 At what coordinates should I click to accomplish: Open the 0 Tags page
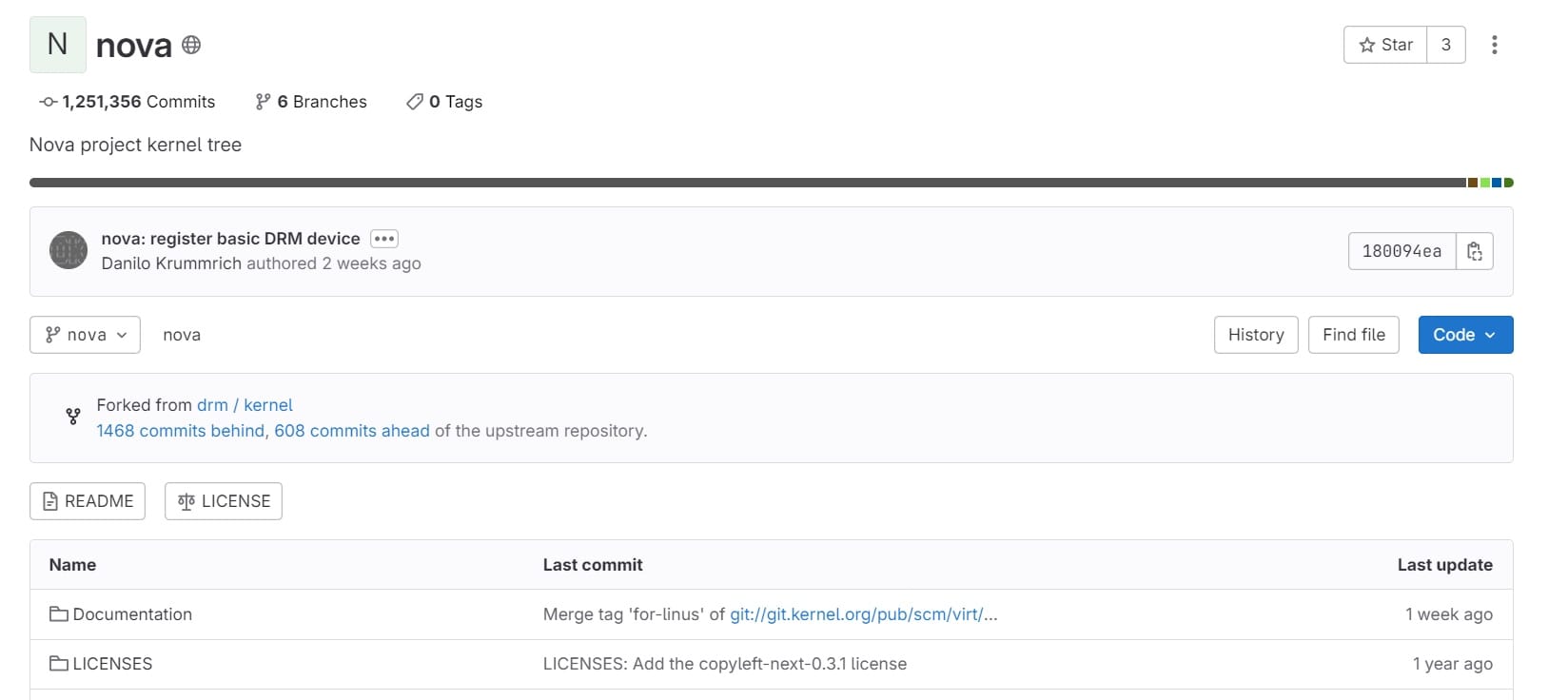pyautogui.click(x=444, y=102)
